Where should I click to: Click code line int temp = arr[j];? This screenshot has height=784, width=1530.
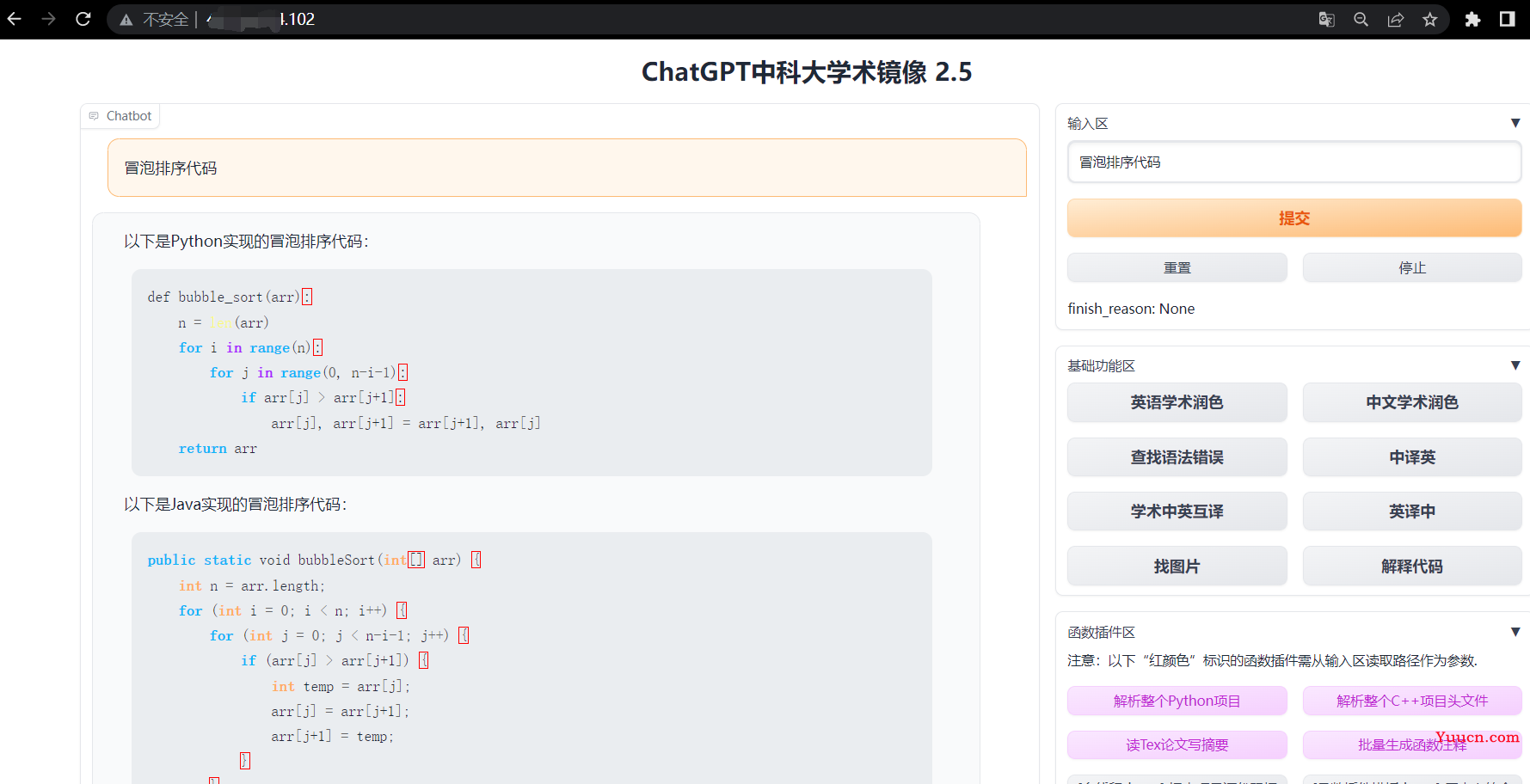(341, 687)
